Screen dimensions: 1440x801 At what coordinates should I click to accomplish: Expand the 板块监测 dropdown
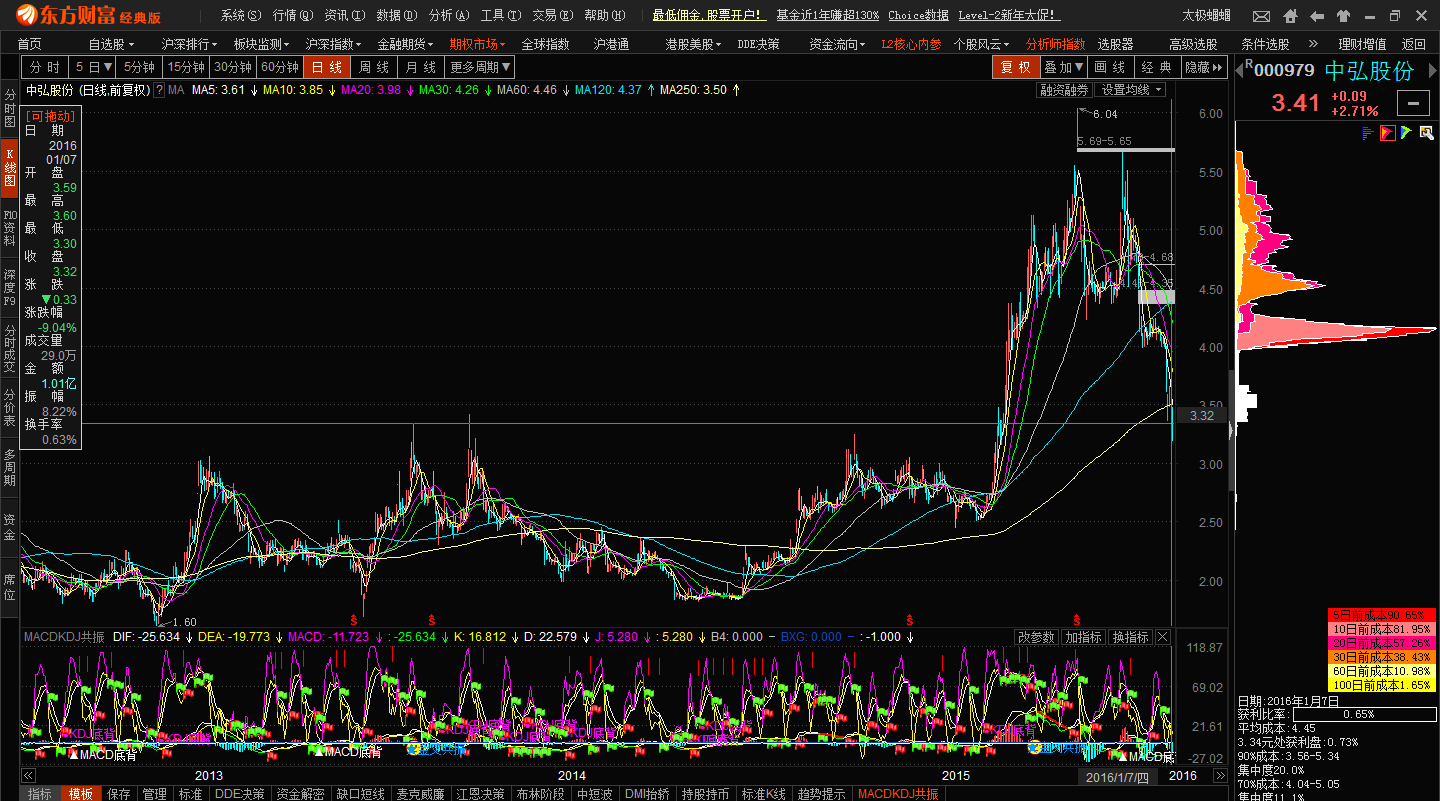pyautogui.click(x=261, y=44)
